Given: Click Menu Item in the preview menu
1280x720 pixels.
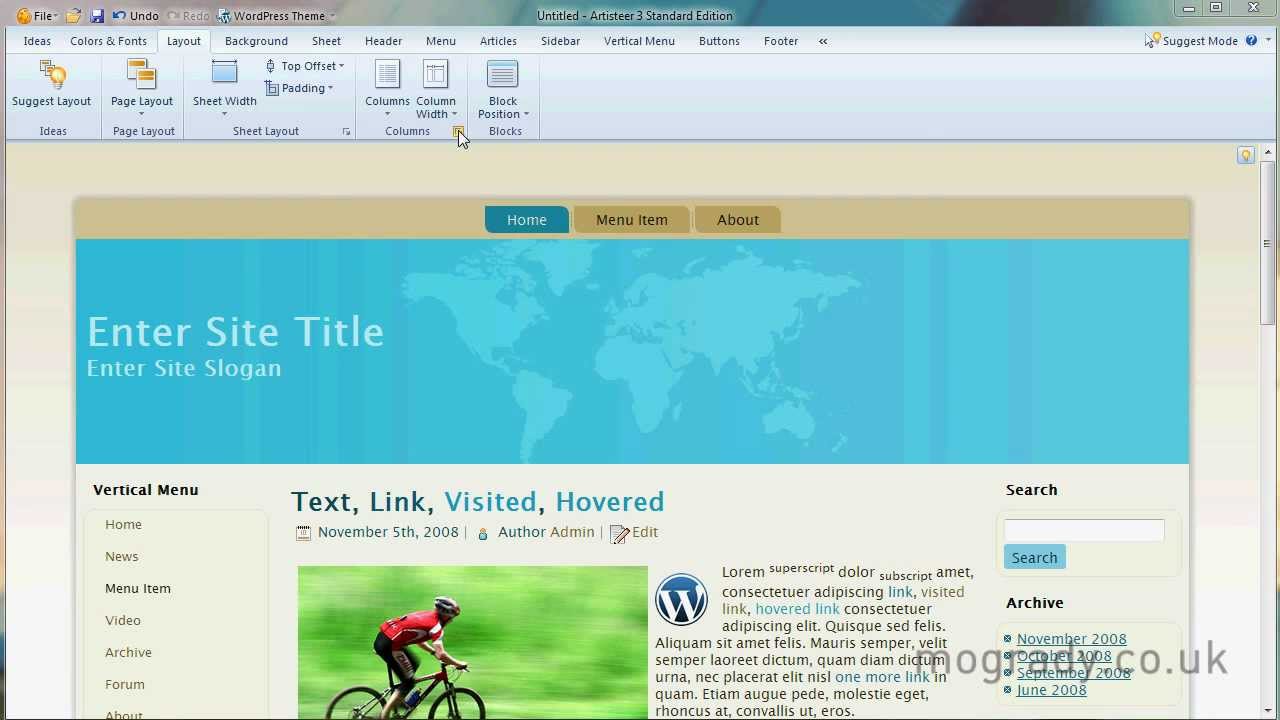Looking at the screenshot, I should 632,220.
